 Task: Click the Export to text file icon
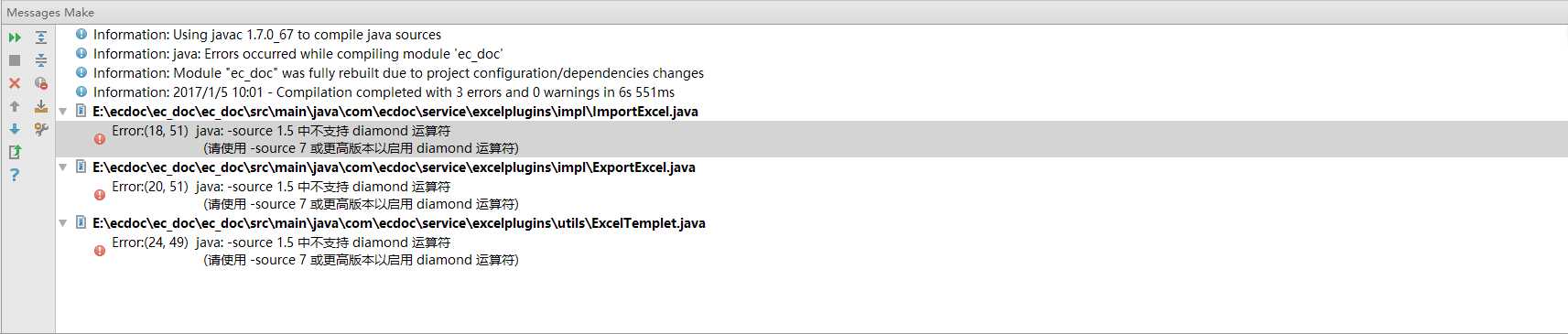tap(15, 152)
